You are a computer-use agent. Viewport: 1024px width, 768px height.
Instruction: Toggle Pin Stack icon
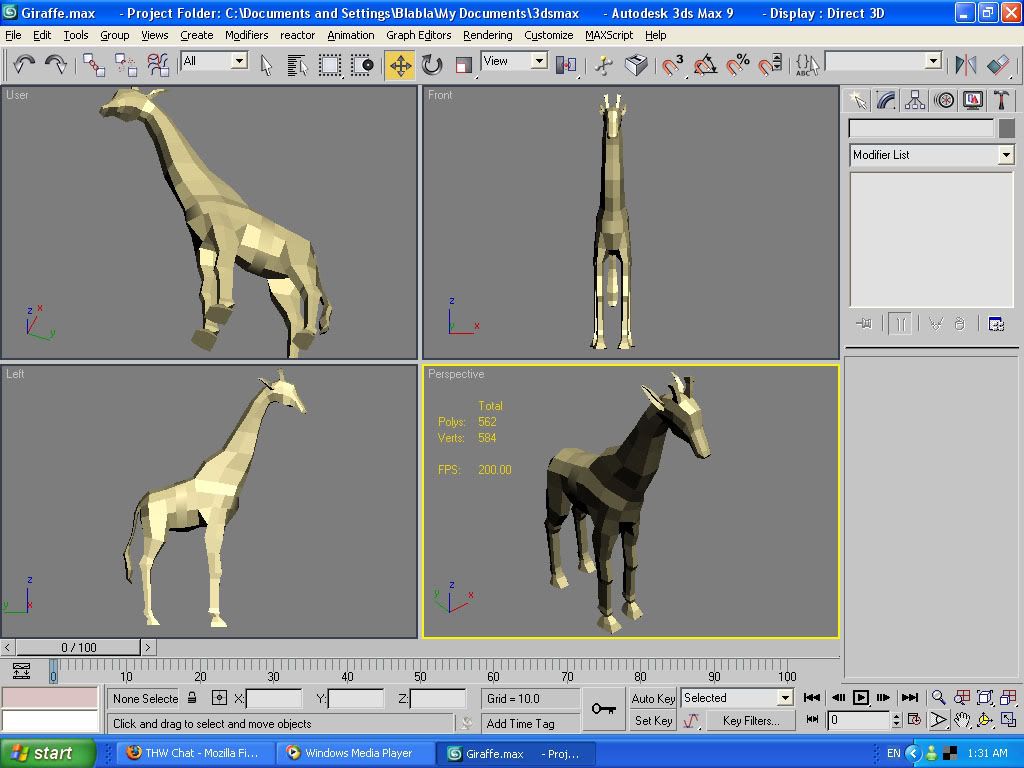864,323
